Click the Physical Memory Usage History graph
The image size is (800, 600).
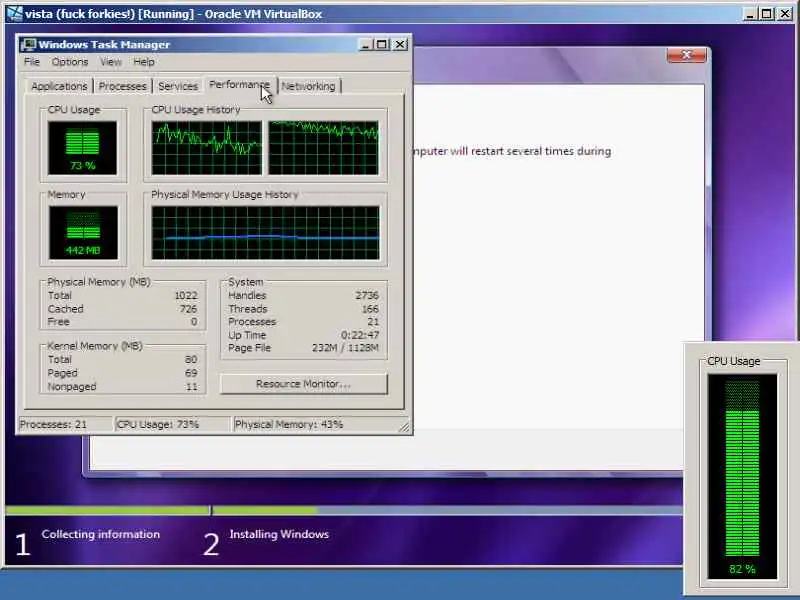pos(265,233)
